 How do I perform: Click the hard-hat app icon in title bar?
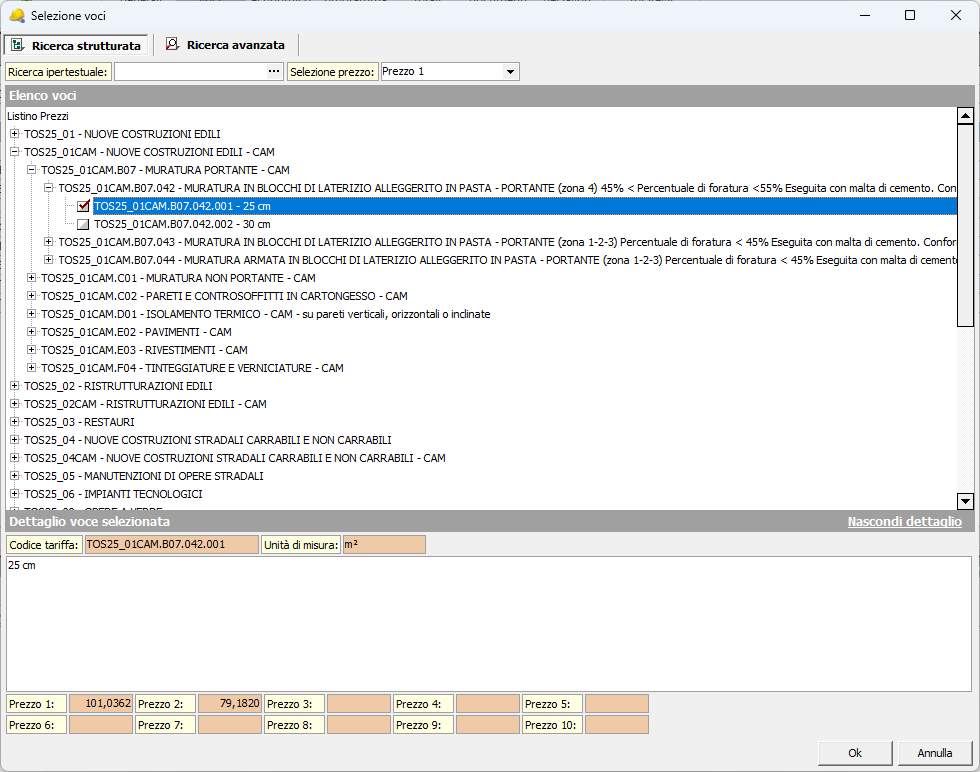(16, 15)
